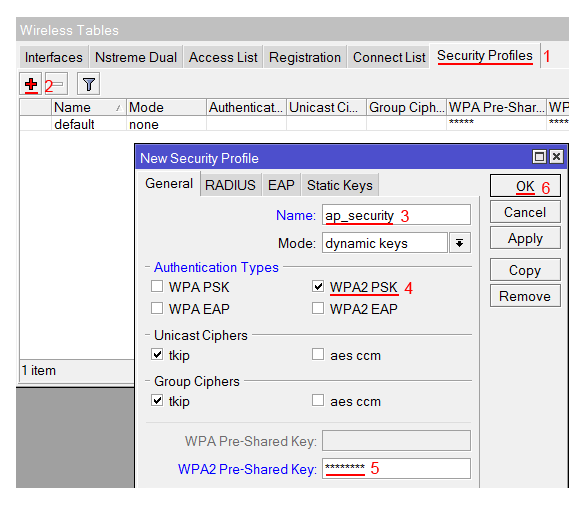Toggle tkip under Group Ciphers
This screenshot has height=506, width=587.
pyautogui.click(x=157, y=400)
